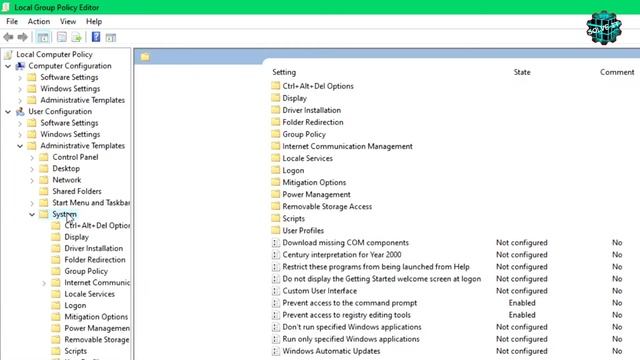This screenshot has width=640, height=360.
Task: Expand the Network tree node
Action: point(32,180)
